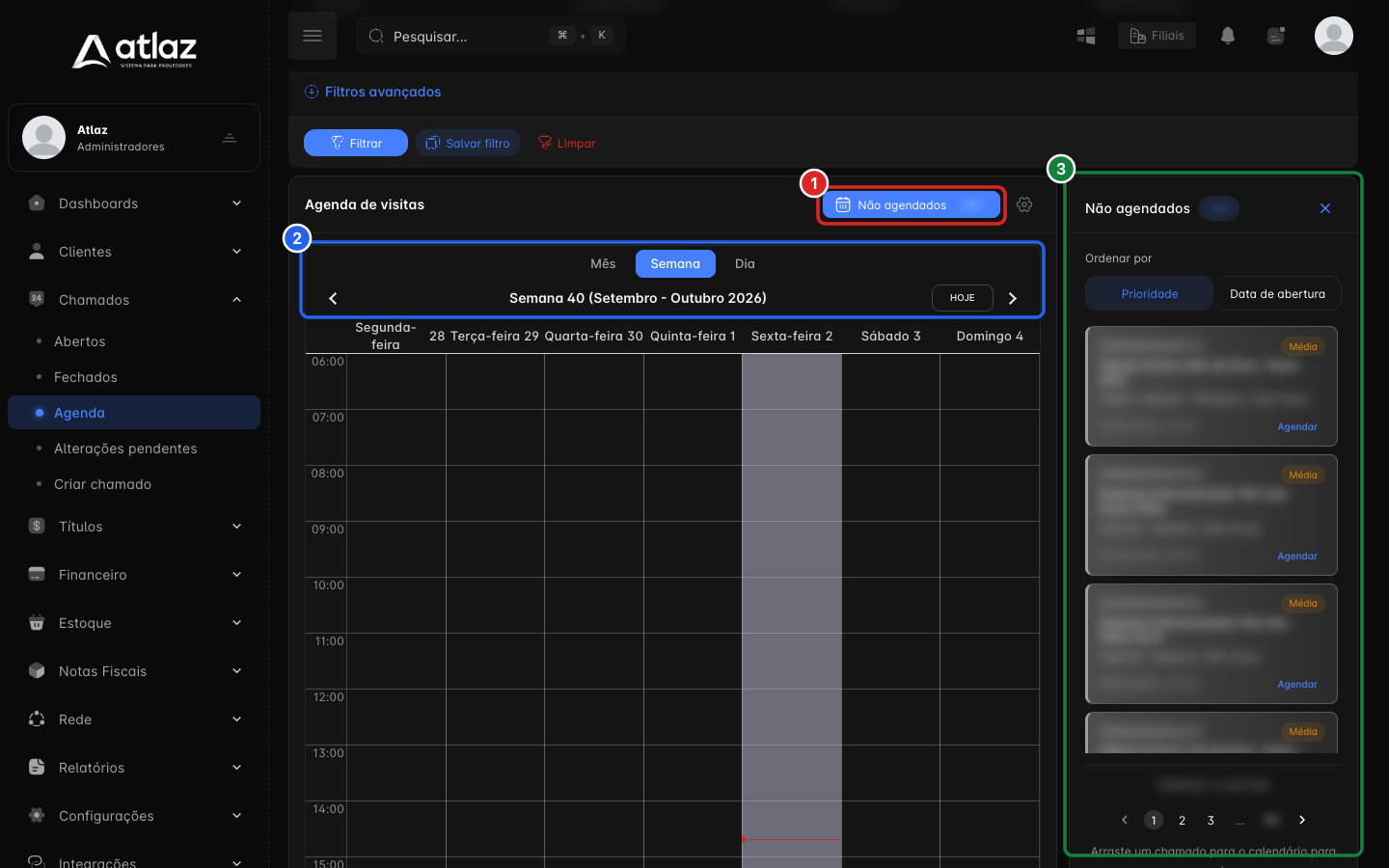
Task: Select the Semana view tab
Action: coord(675,263)
